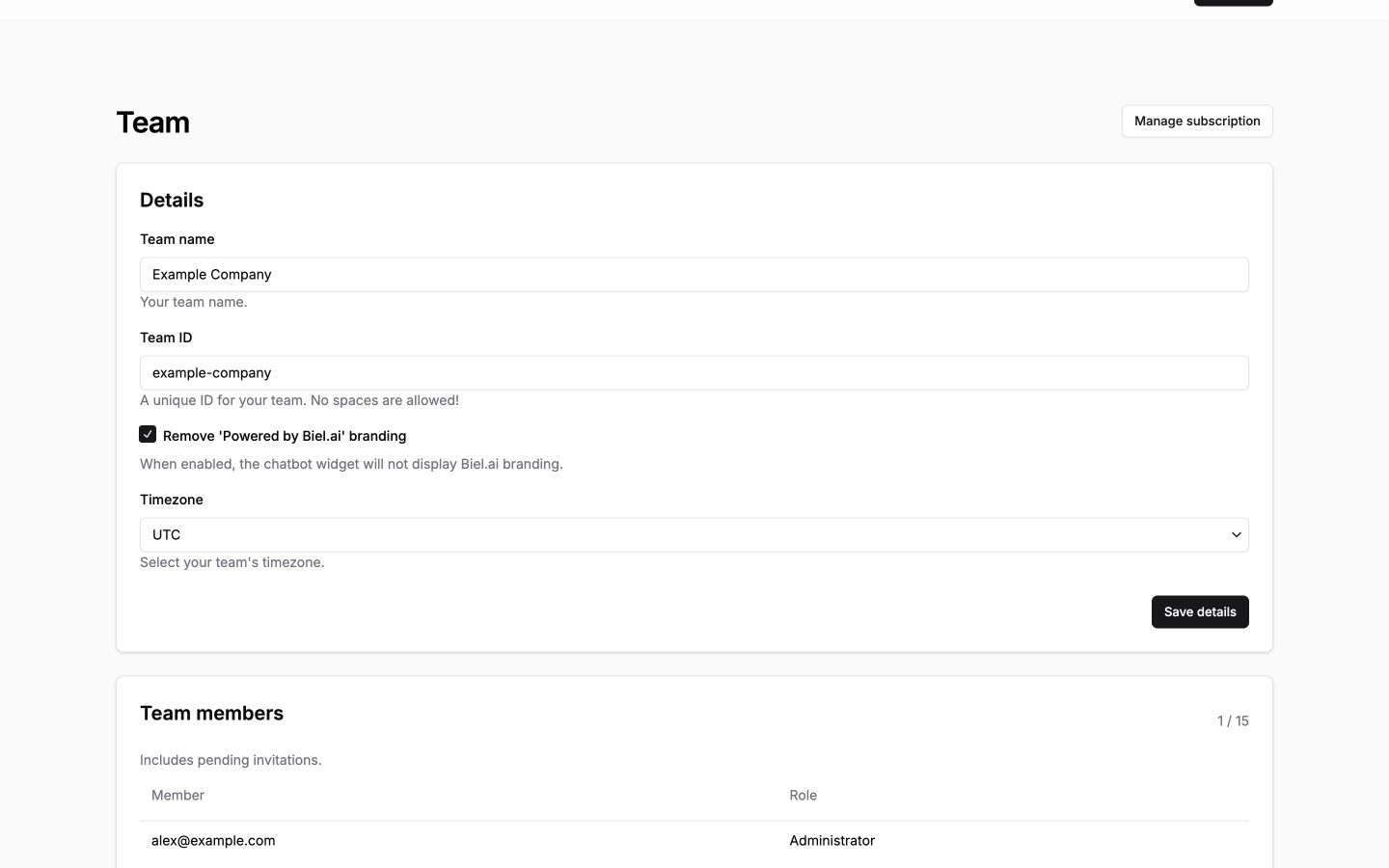Screen dimensions: 1389x868
Task: Click the dark button at top right
Action: tap(1234, 3)
